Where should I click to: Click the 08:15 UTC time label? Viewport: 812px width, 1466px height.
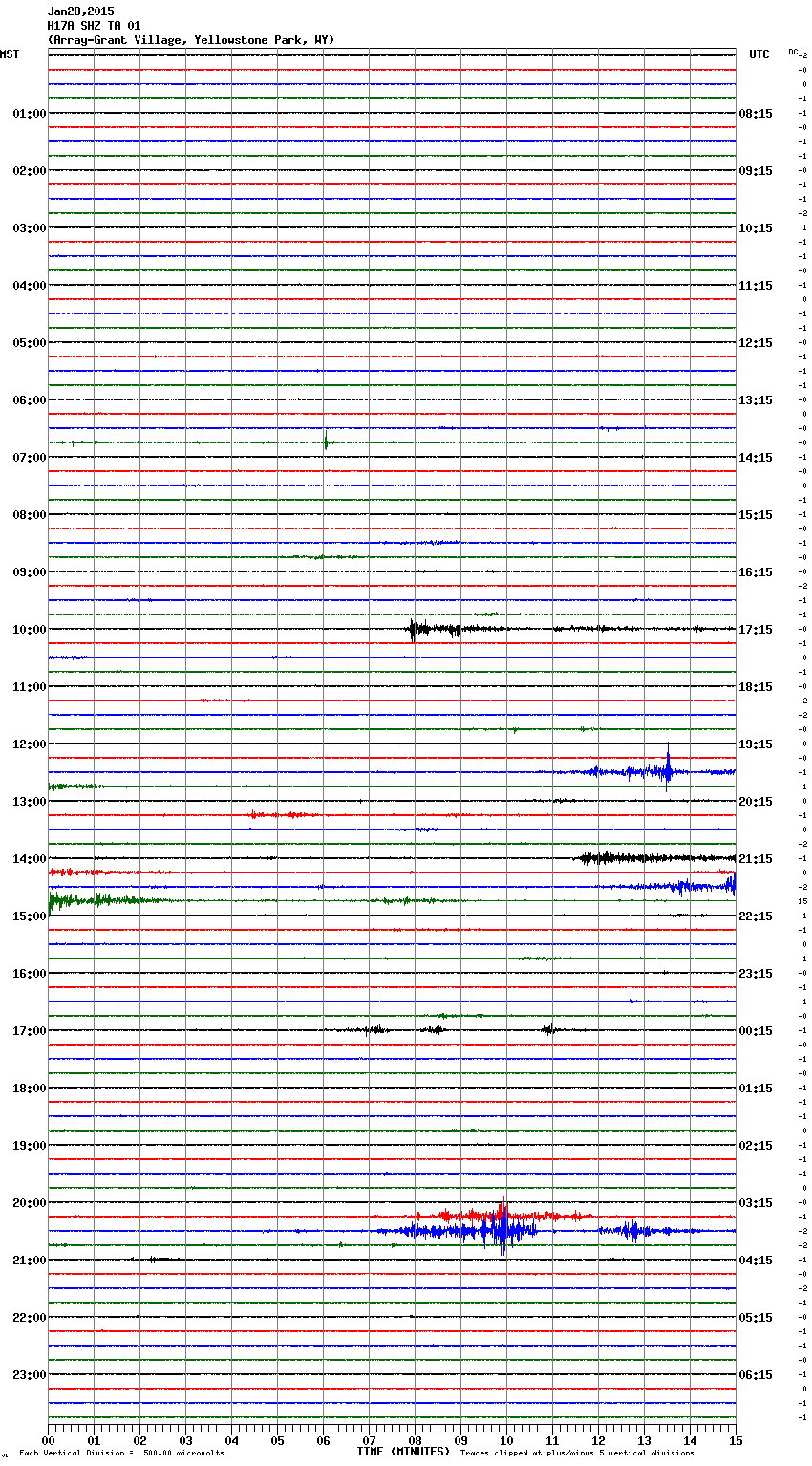pyautogui.click(x=756, y=114)
